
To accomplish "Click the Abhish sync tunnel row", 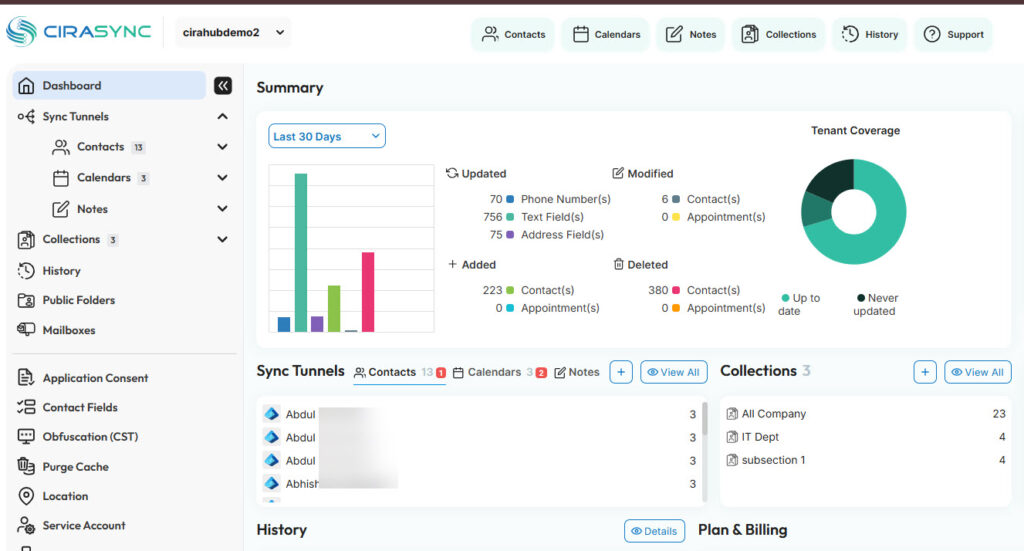I will click(x=480, y=484).
